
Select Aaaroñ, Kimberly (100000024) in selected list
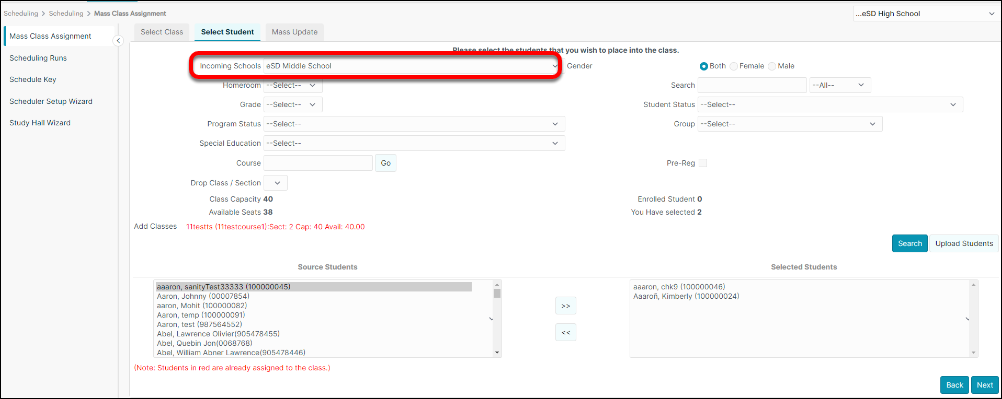point(686,296)
